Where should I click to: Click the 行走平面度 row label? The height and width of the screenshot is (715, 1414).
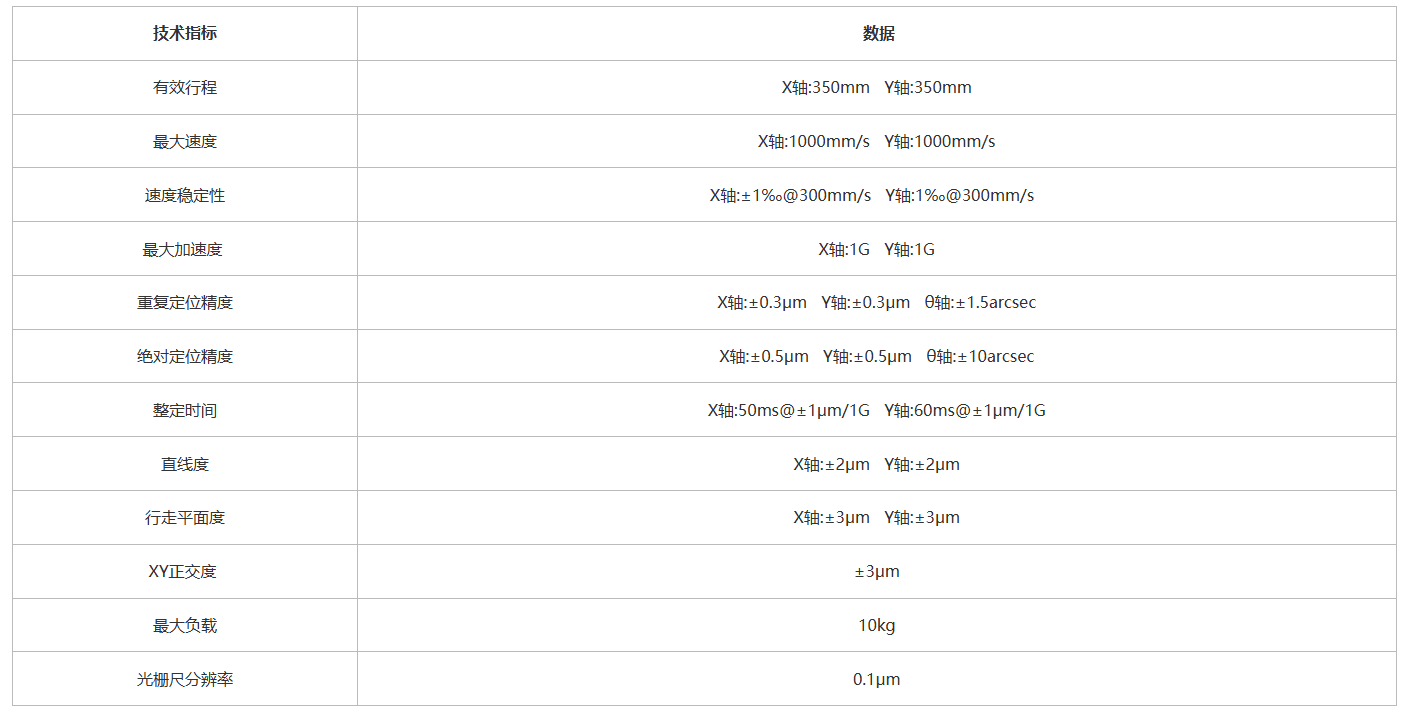pos(185,518)
